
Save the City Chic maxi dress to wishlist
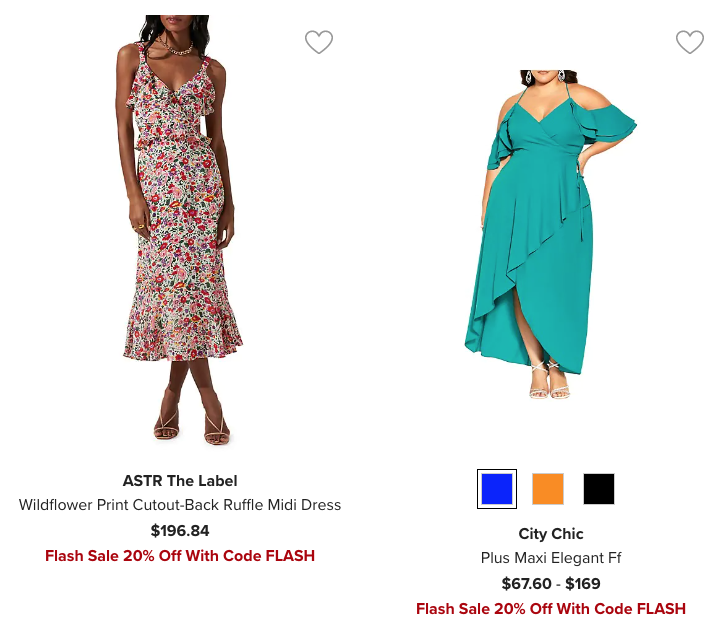(x=689, y=42)
